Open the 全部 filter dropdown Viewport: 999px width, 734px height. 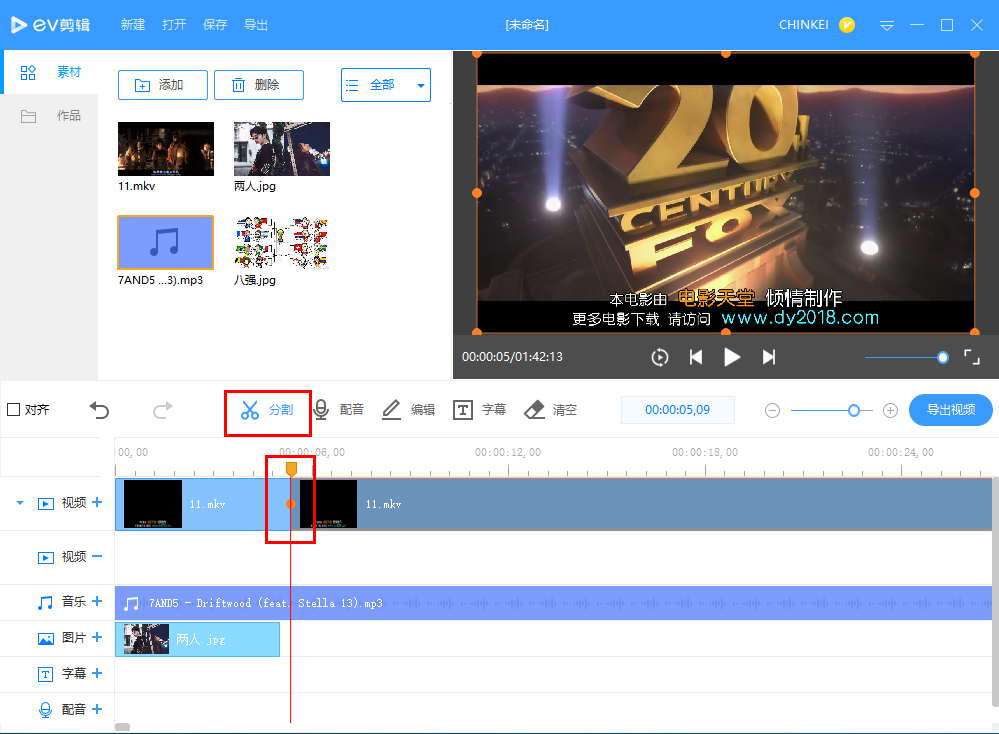click(385, 85)
